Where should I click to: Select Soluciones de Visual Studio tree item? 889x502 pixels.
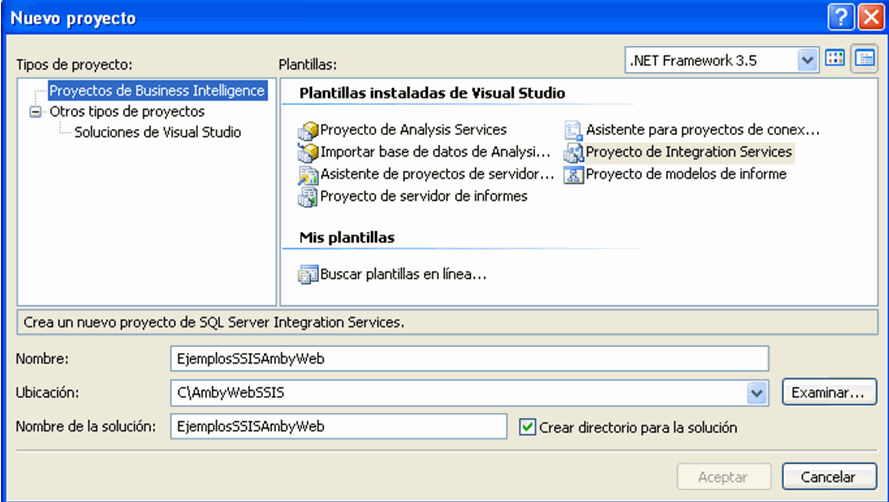pyautogui.click(x=158, y=133)
